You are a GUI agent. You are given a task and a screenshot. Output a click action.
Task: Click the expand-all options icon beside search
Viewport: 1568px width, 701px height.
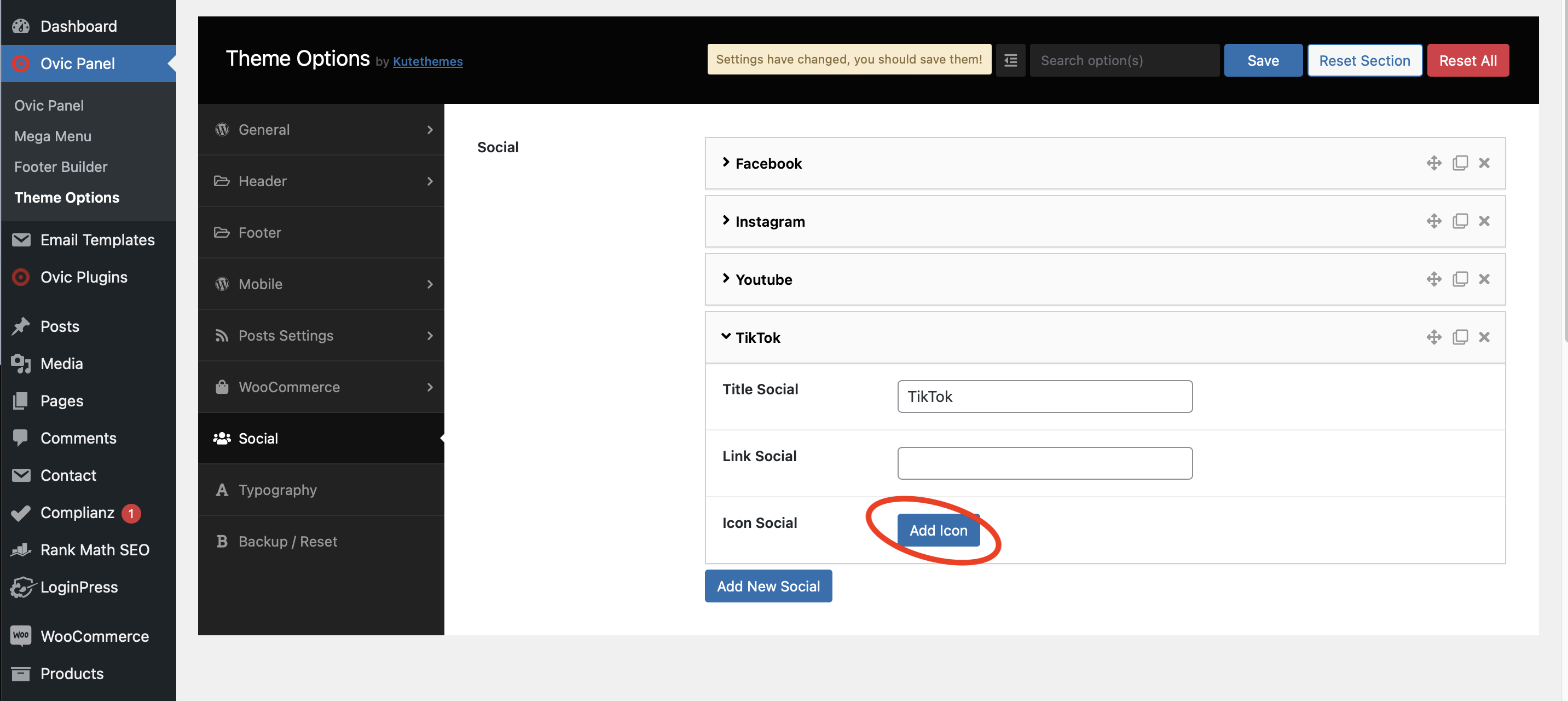(1010, 60)
